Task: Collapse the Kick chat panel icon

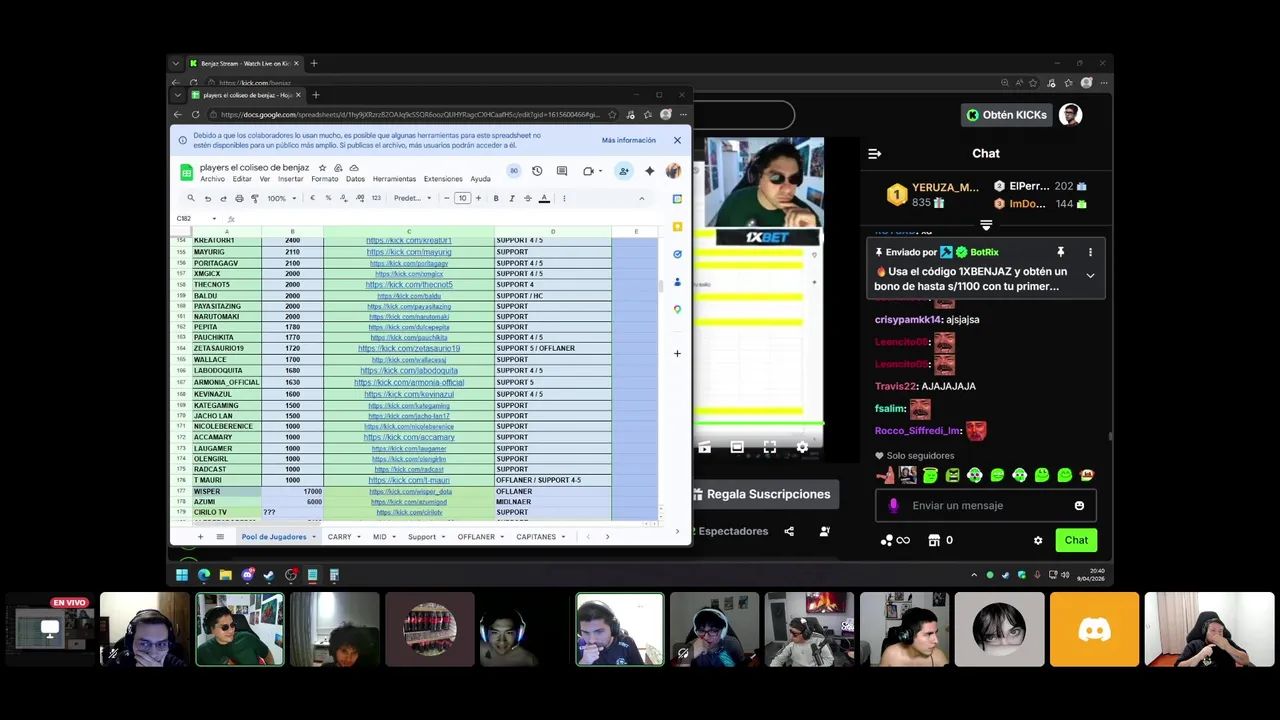Action: pyautogui.click(x=875, y=154)
